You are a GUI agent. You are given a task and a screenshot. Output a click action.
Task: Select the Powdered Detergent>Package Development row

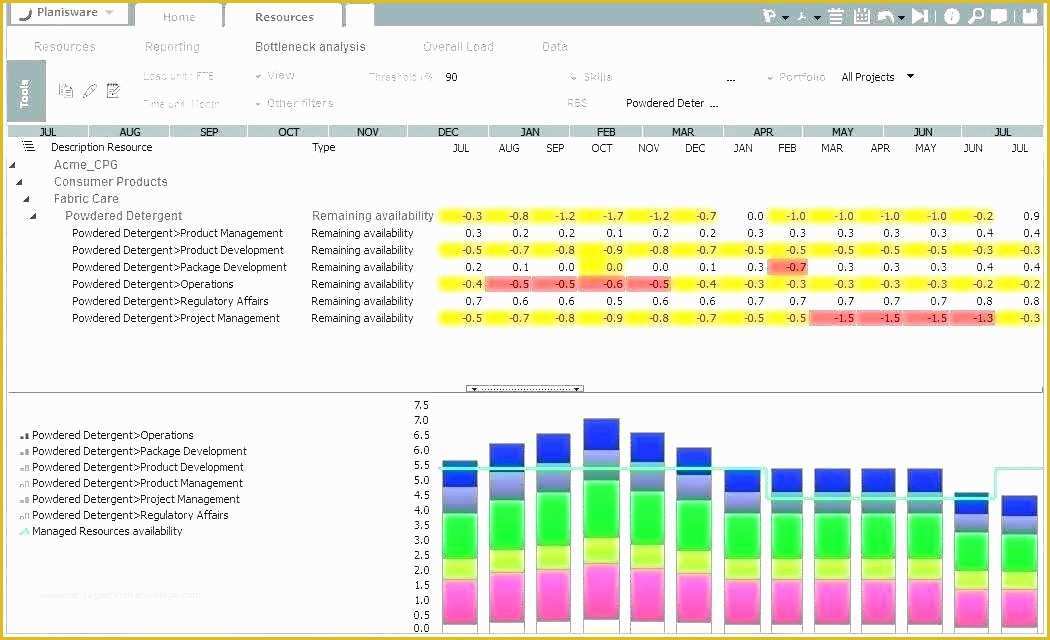coord(525,267)
